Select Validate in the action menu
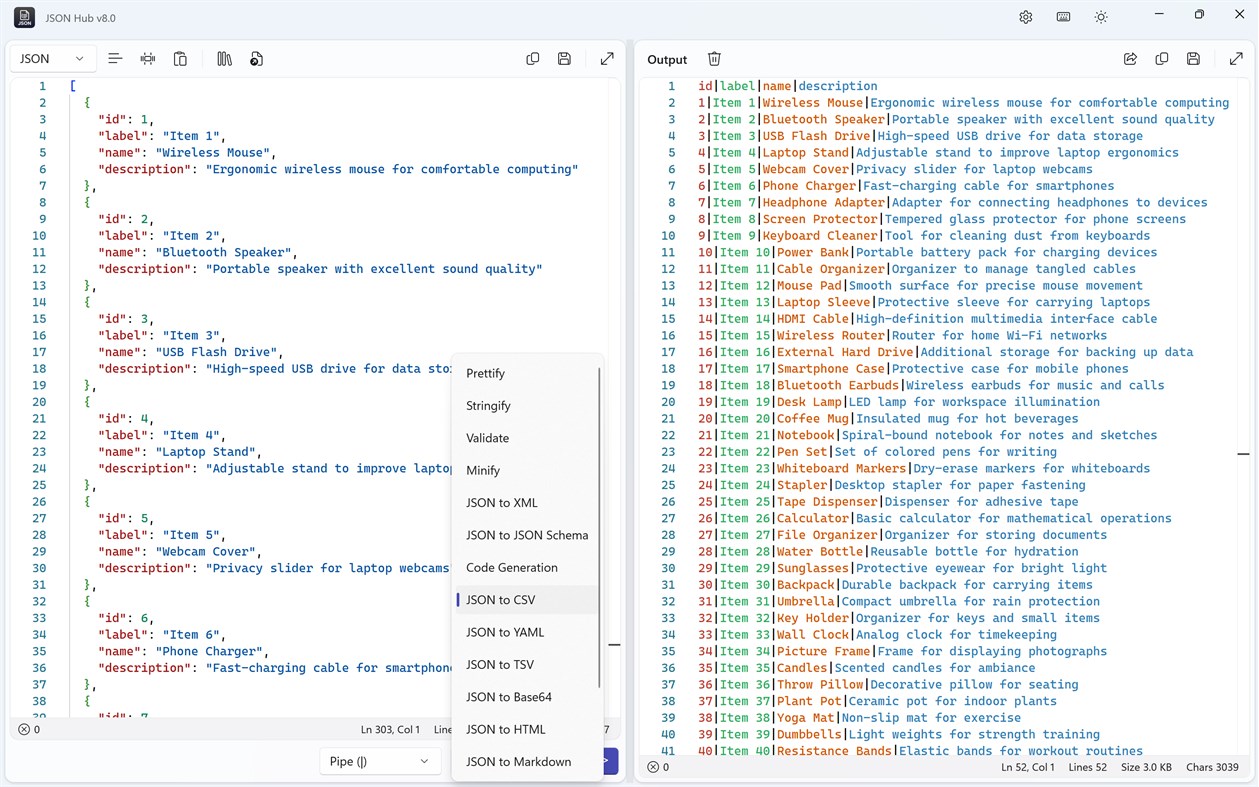The width and height of the screenshot is (1259, 787). point(527,438)
